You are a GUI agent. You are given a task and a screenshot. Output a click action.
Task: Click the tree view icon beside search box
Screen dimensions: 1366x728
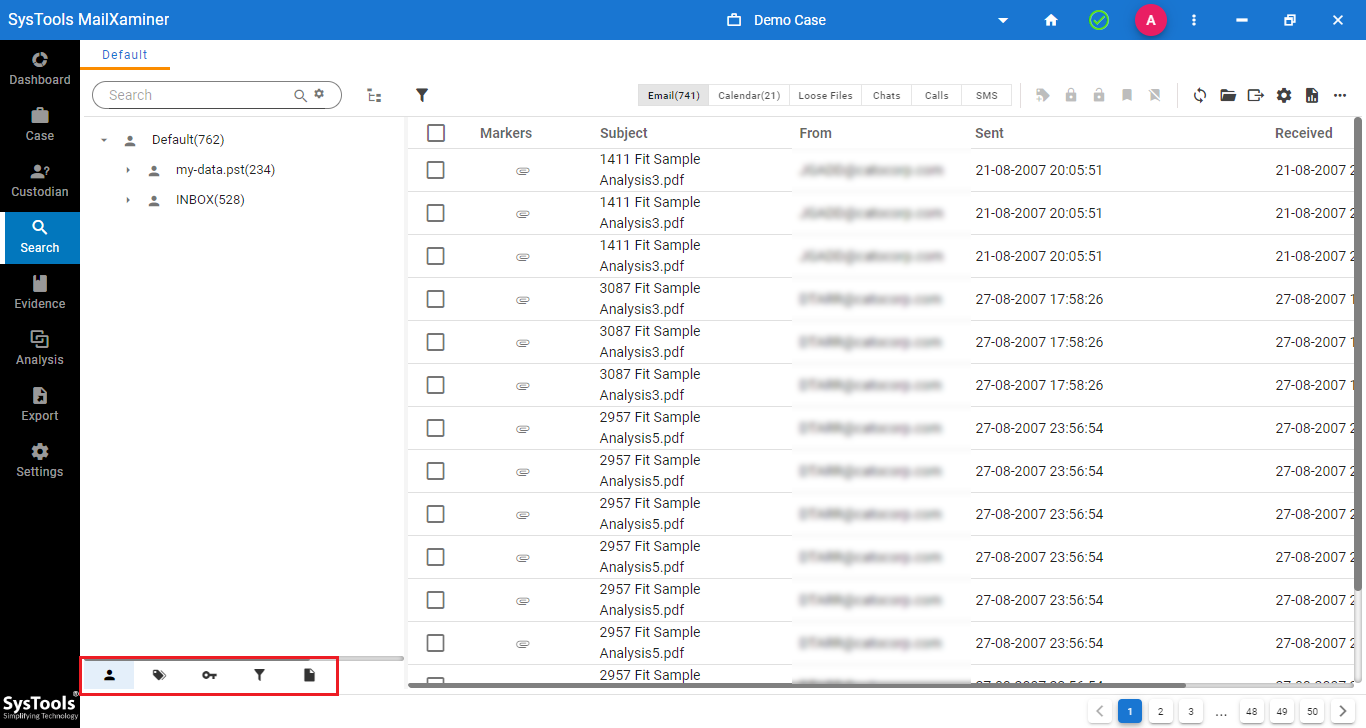374,95
